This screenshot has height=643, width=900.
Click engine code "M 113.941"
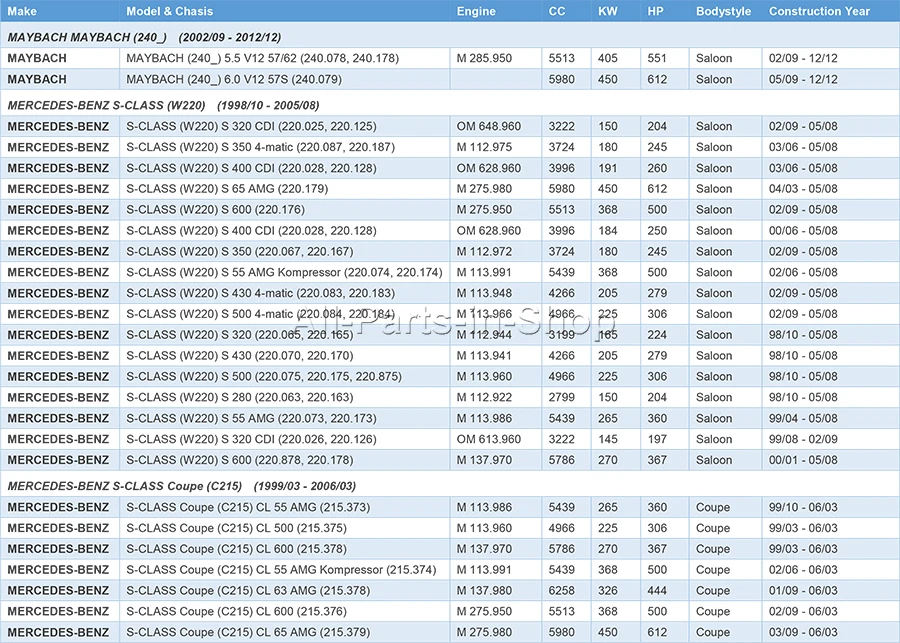coord(484,356)
